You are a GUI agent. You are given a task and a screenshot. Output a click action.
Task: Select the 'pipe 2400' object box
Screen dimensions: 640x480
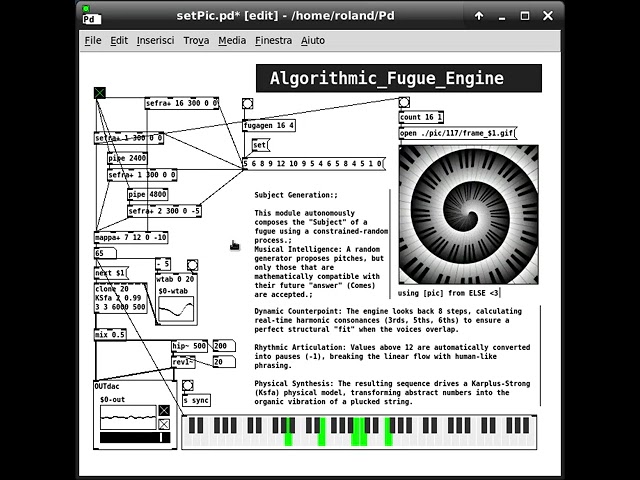coord(127,158)
